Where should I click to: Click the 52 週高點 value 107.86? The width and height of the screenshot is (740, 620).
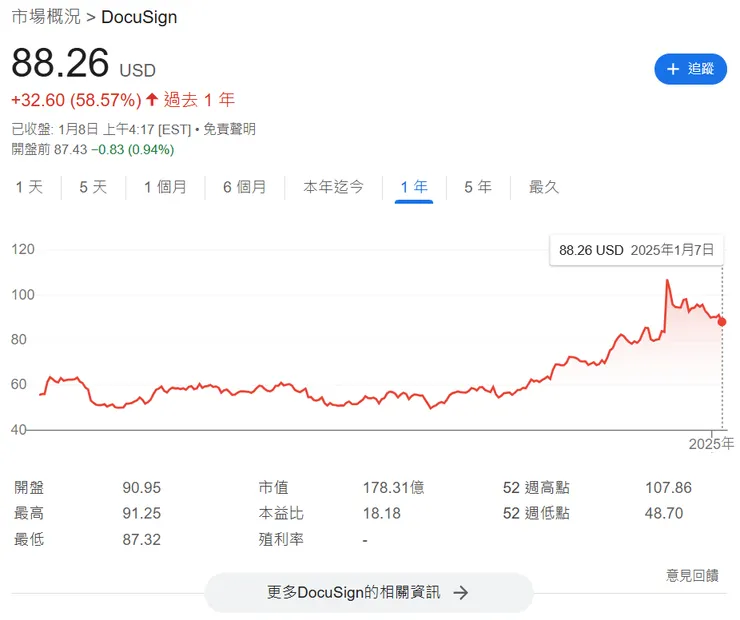[668, 487]
